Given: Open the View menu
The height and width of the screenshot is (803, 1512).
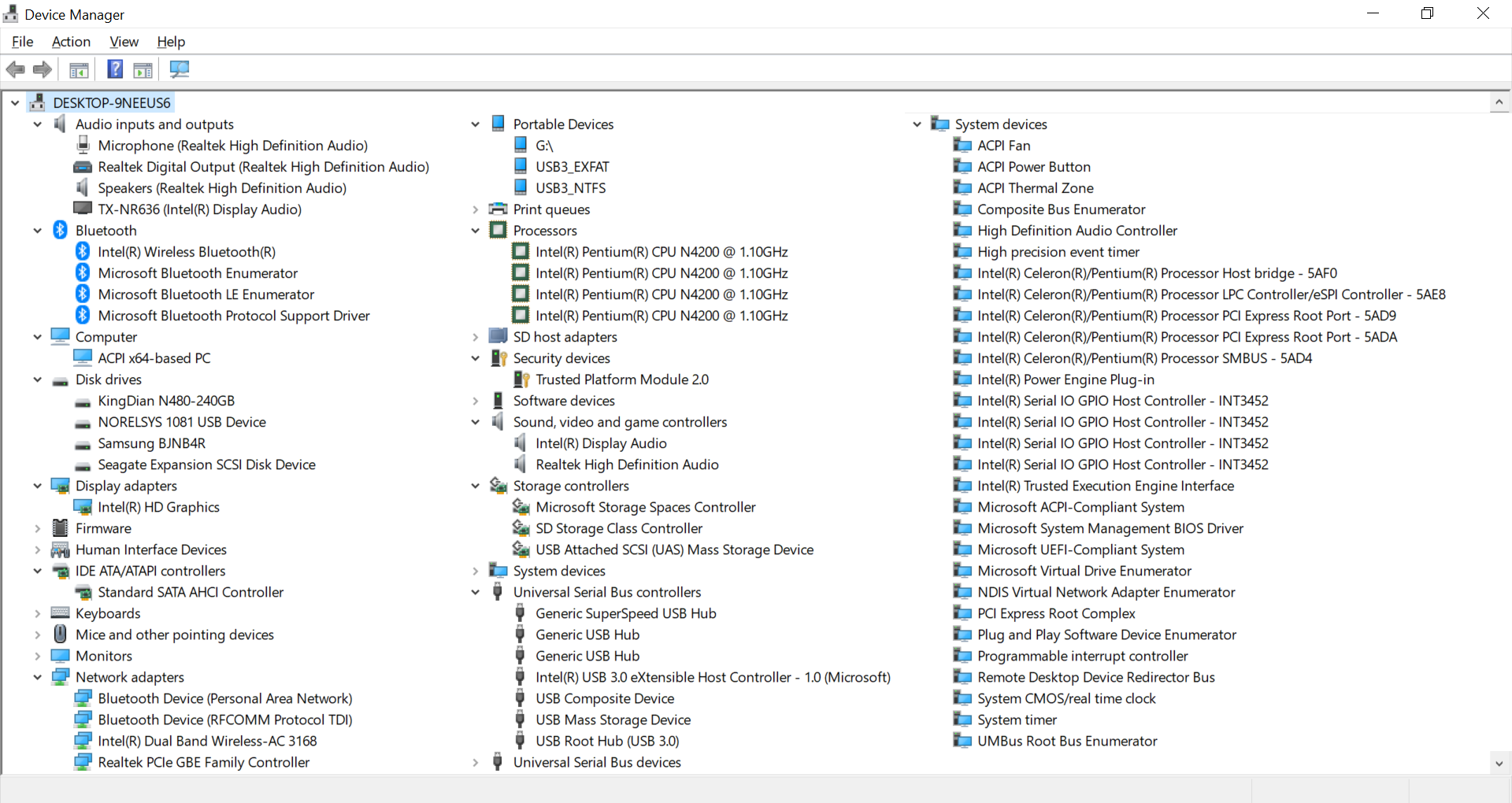Looking at the screenshot, I should pos(124,42).
